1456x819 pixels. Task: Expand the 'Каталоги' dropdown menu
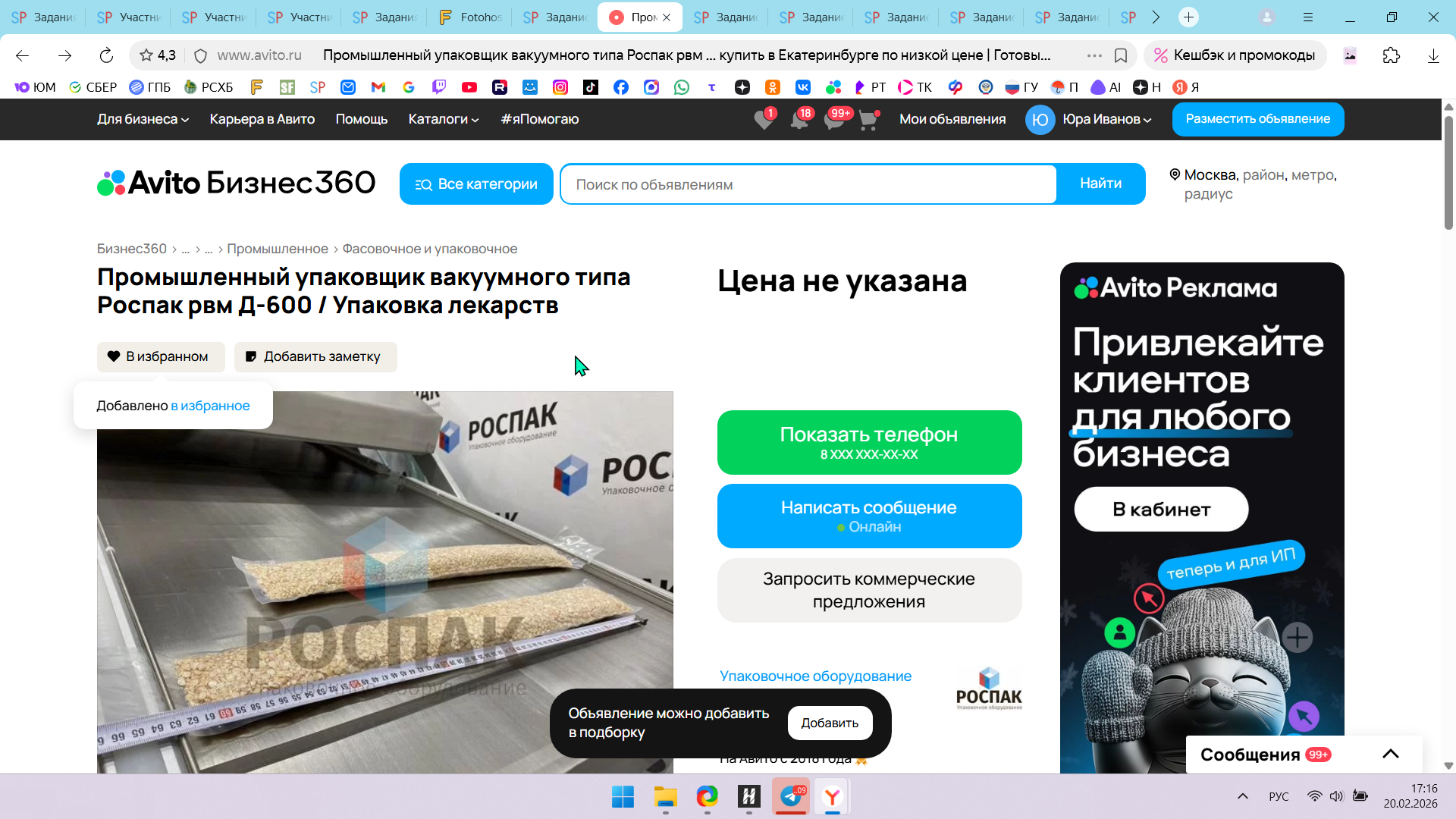[x=444, y=119]
